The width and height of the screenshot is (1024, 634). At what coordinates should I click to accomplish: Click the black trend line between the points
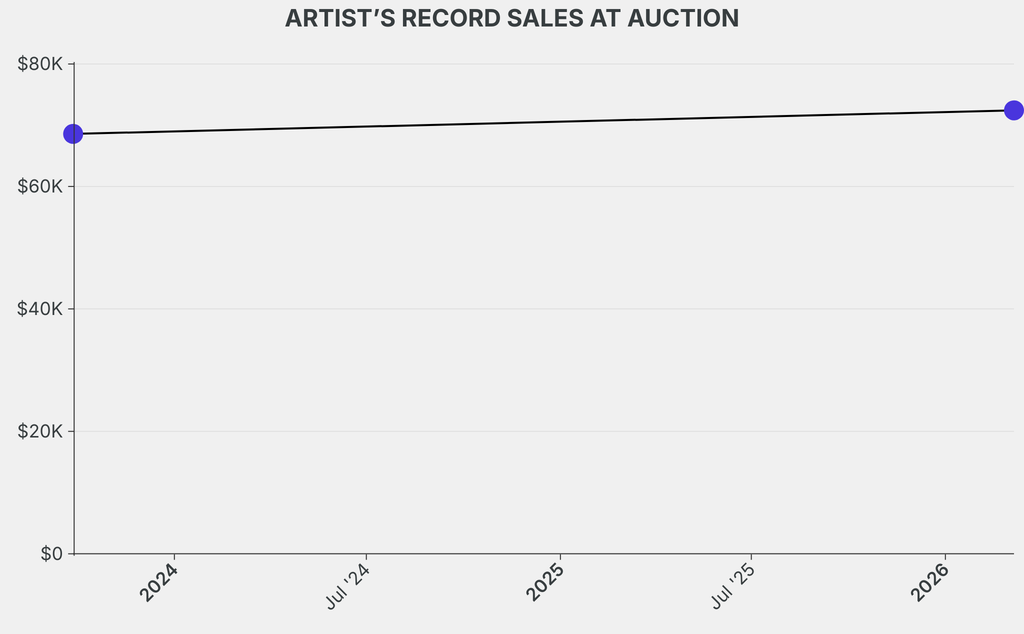(543, 122)
